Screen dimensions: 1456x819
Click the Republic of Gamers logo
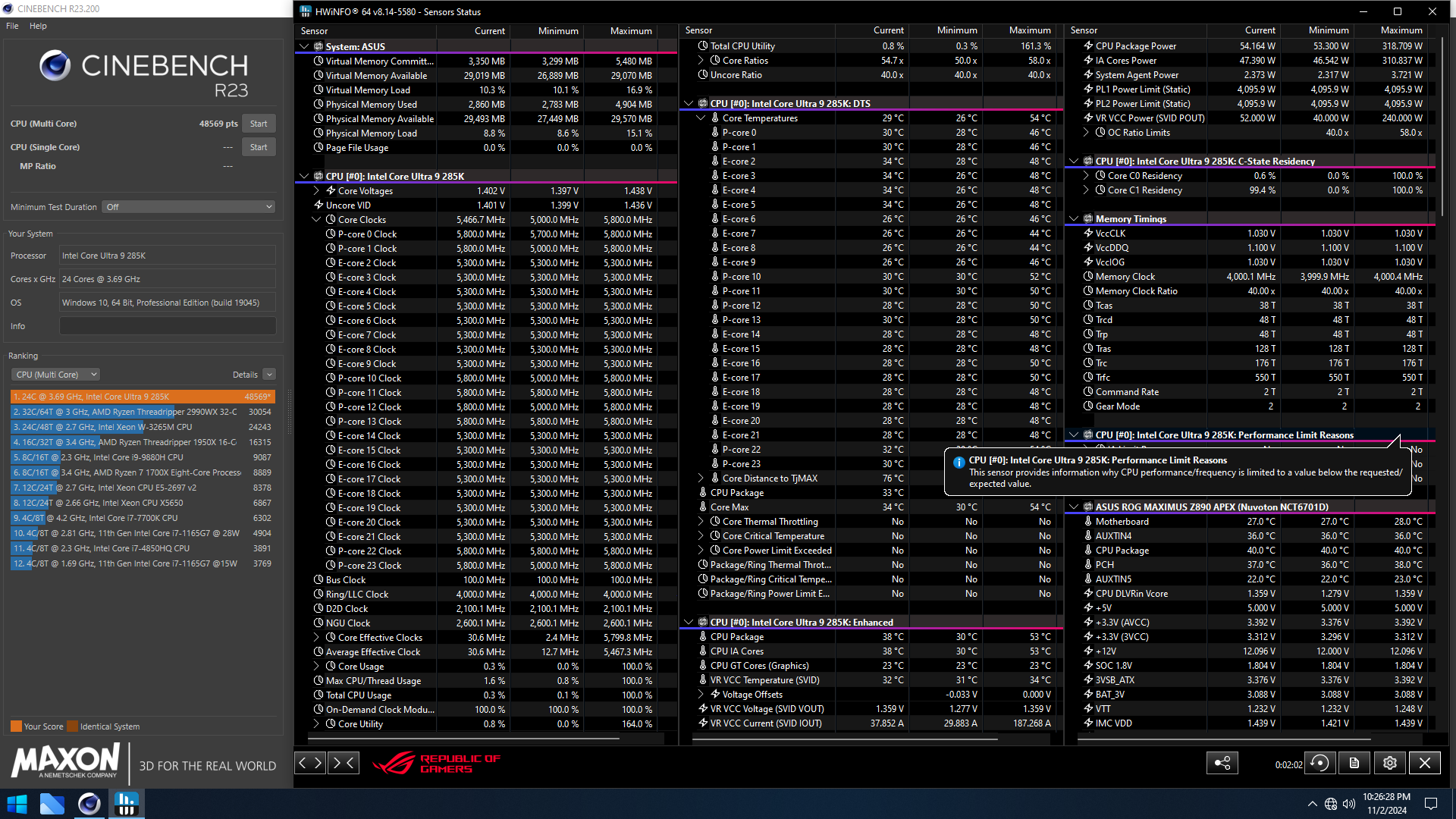tap(437, 763)
